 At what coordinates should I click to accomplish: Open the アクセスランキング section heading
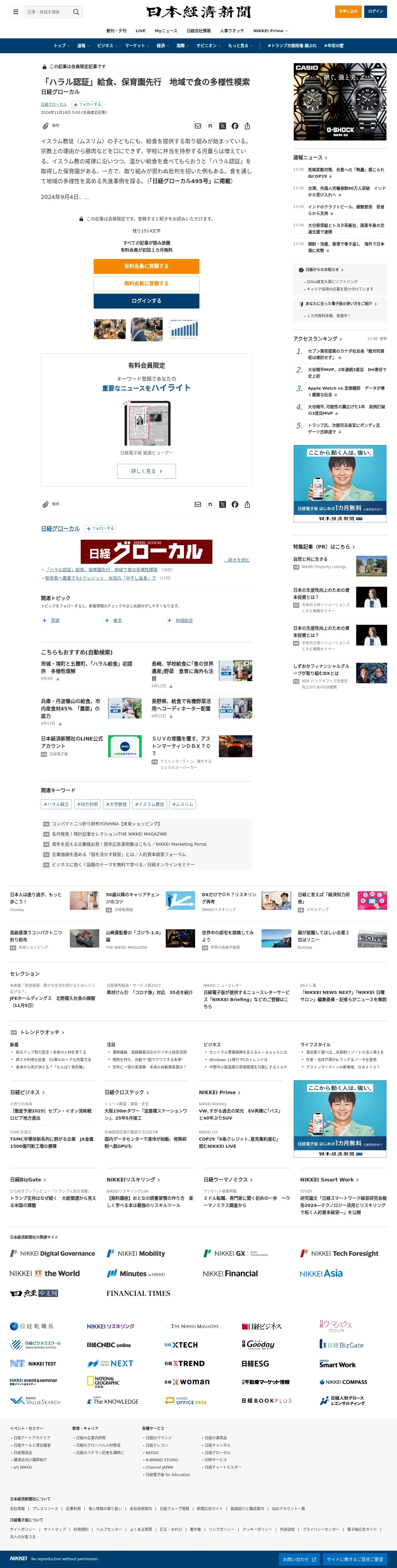pyautogui.click(x=317, y=339)
